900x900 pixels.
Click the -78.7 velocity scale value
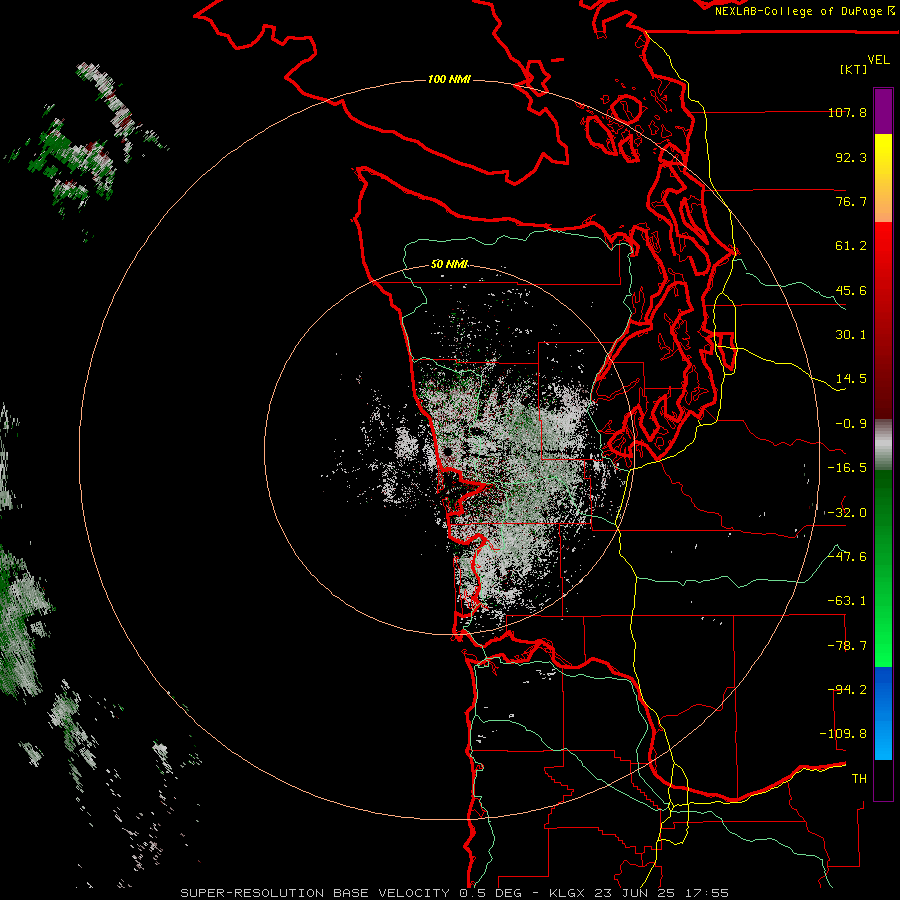click(x=847, y=646)
